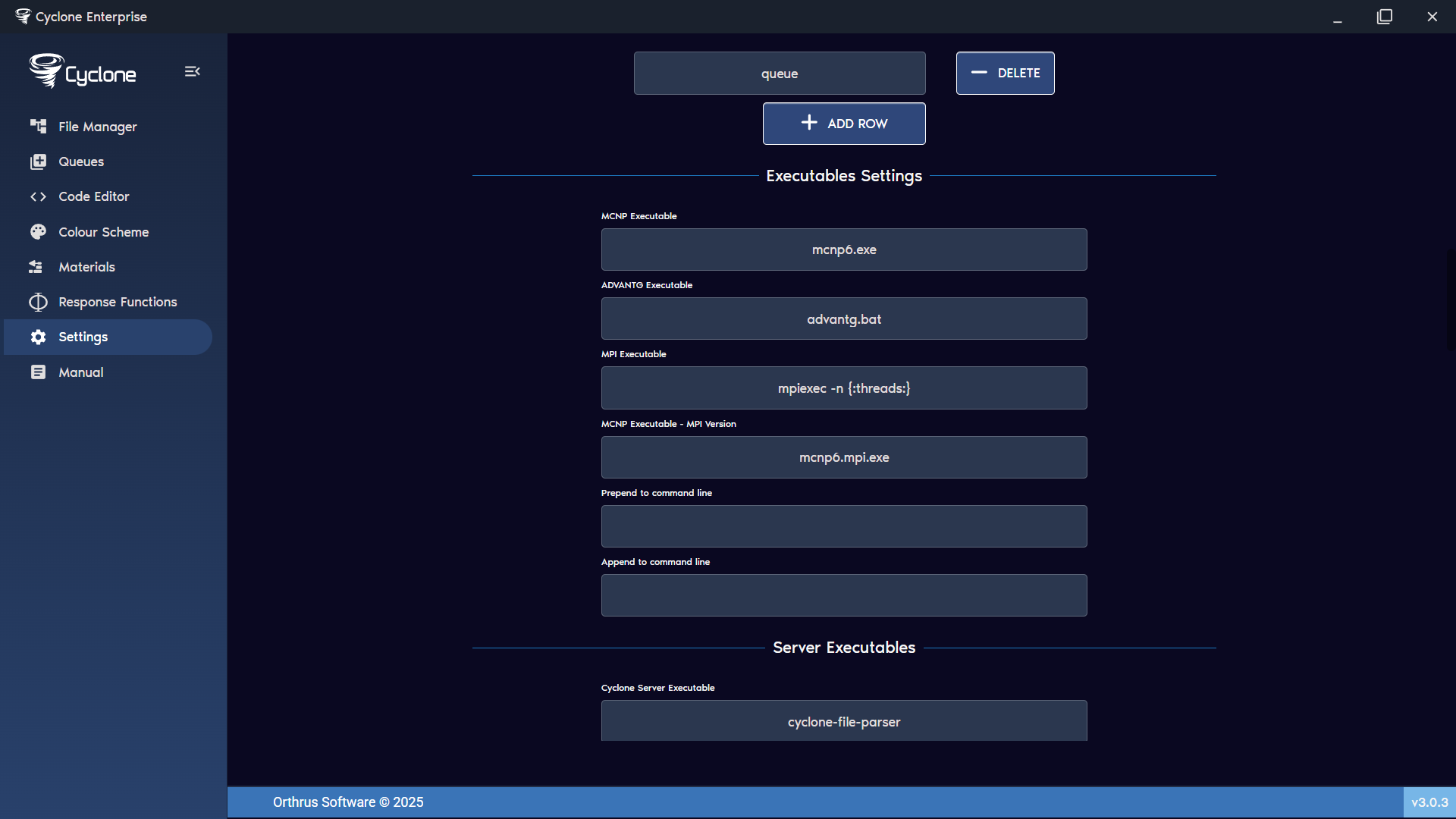Select the MCNP Executable text field
The height and width of the screenshot is (819, 1456).
click(843, 249)
